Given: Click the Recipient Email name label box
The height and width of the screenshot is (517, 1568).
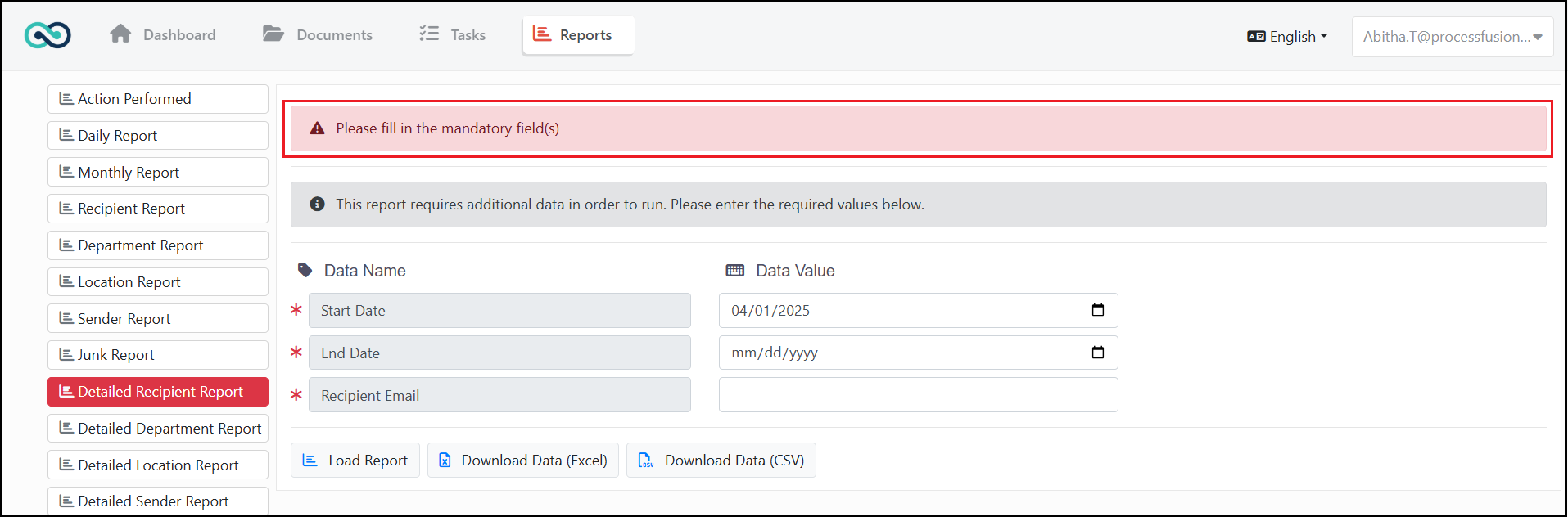Looking at the screenshot, I should [x=499, y=395].
